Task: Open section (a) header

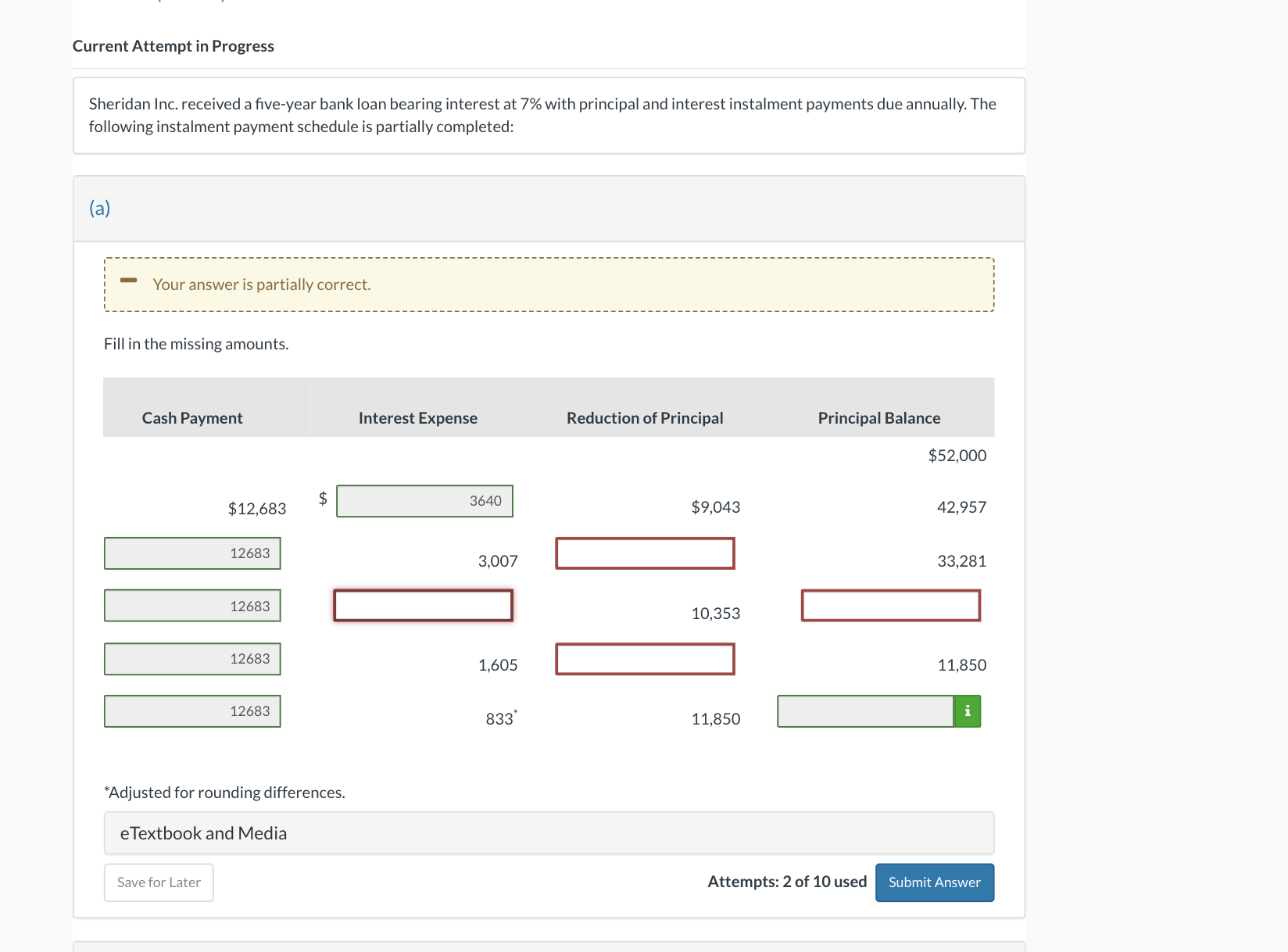Action: click(x=99, y=208)
